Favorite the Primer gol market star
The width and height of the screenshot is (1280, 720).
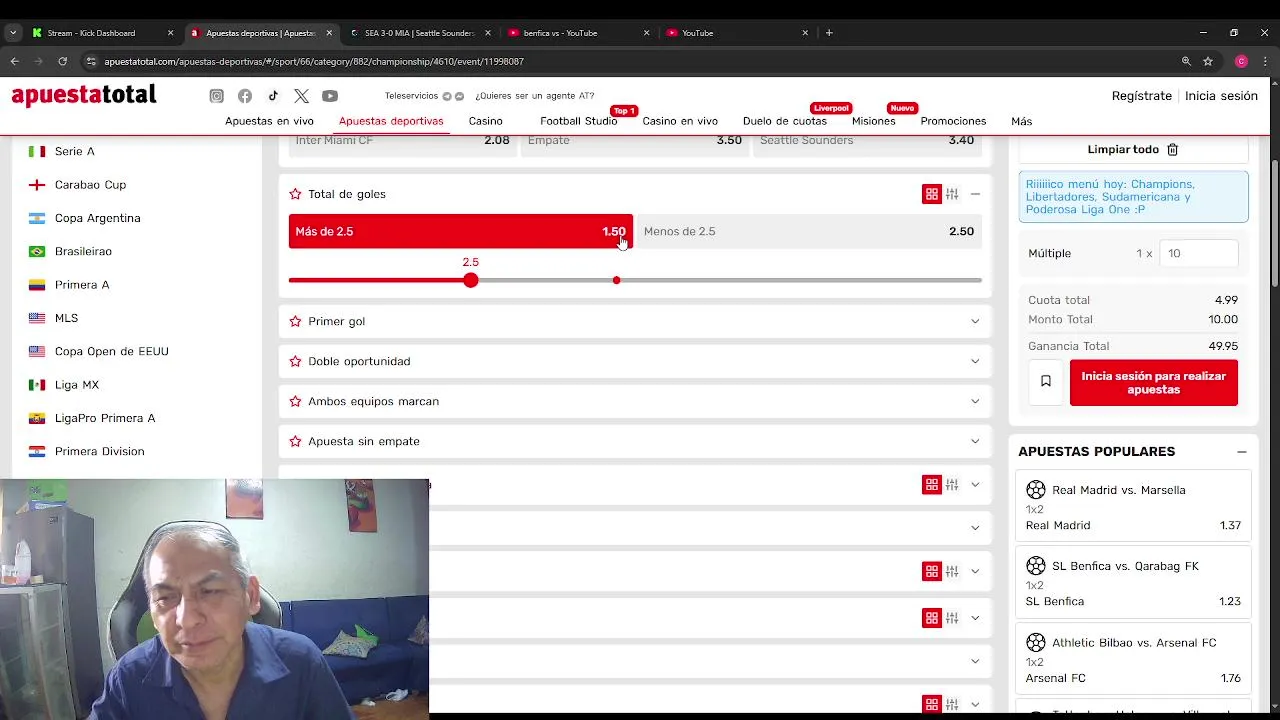pyautogui.click(x=295, y=321)
